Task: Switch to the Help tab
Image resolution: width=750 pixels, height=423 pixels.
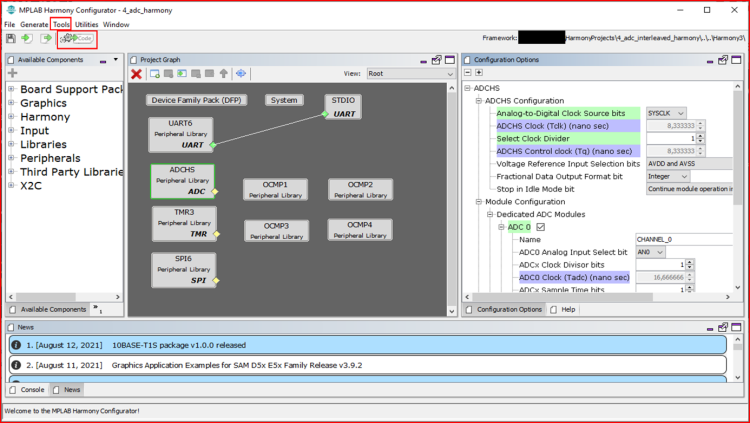Action: pos(568,309)
